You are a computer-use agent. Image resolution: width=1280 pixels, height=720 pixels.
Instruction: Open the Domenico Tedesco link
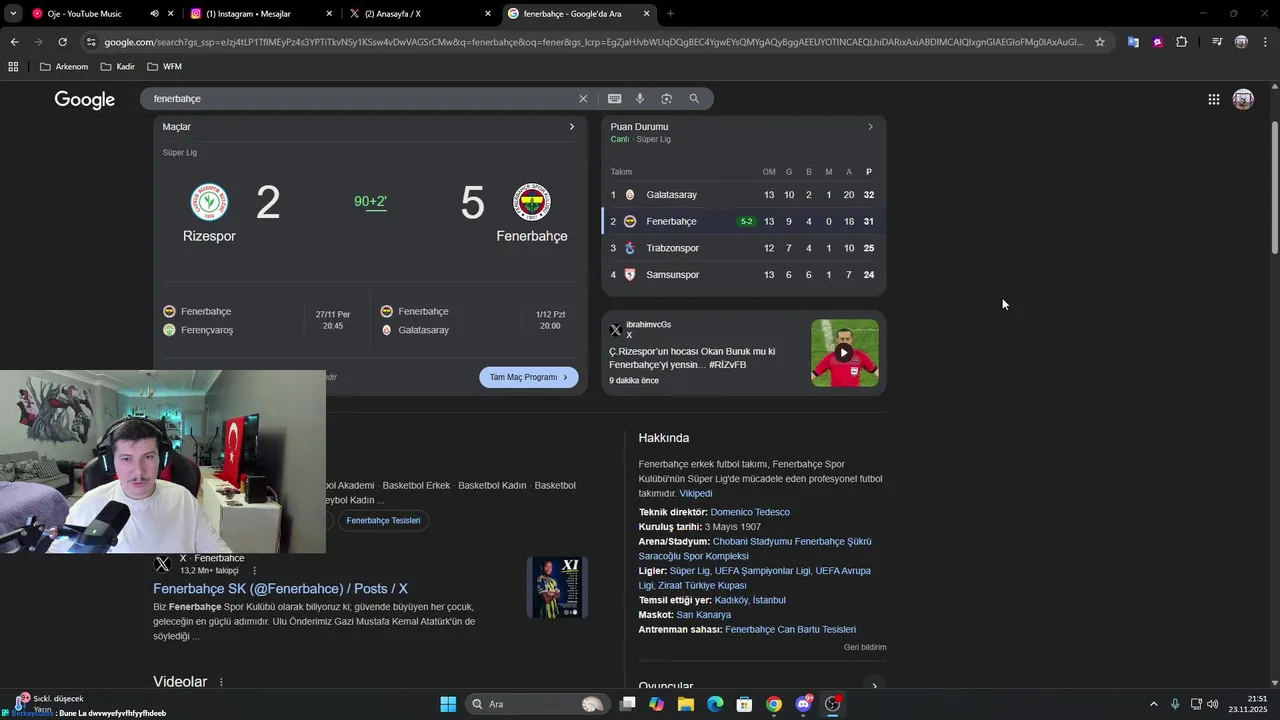click(x=750, y=512)
